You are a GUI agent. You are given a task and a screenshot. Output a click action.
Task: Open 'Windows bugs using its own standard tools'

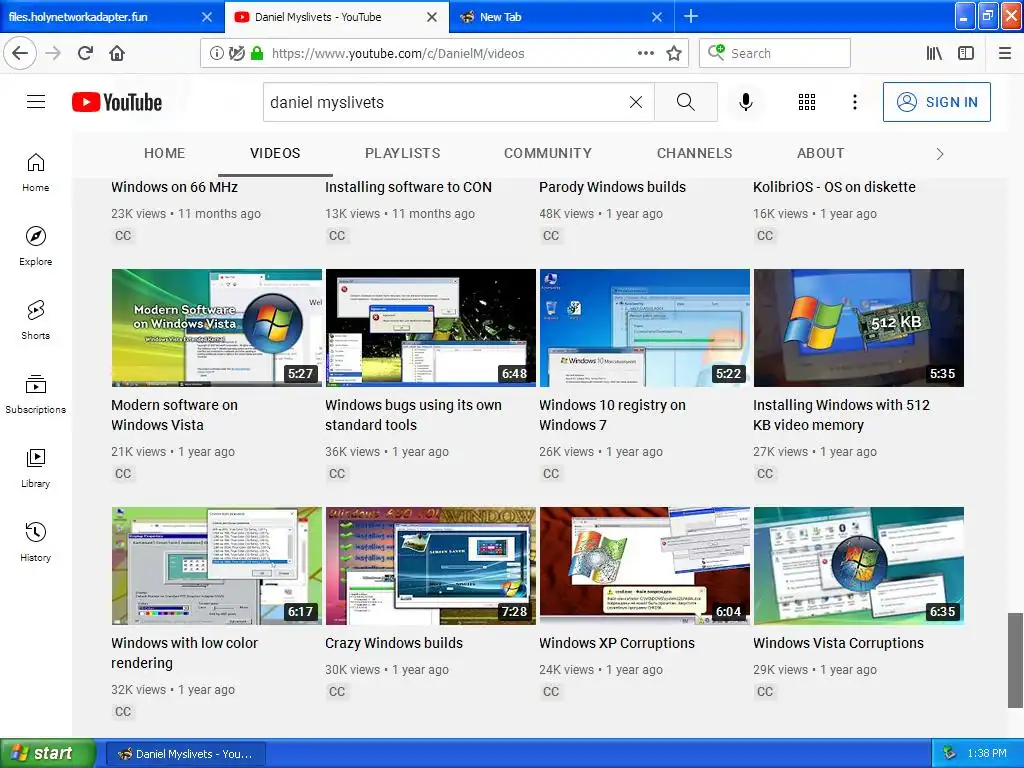point(413,415)
